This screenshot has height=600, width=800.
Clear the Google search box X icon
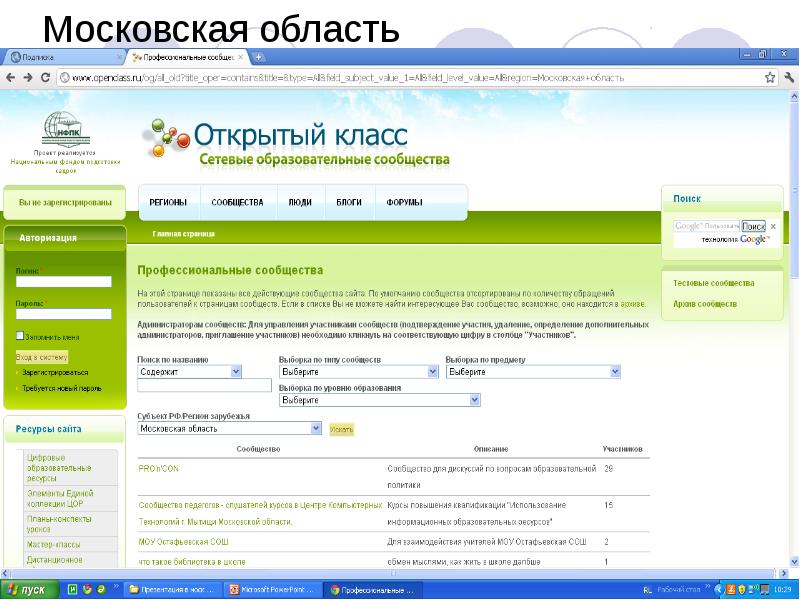coord(773,226)
